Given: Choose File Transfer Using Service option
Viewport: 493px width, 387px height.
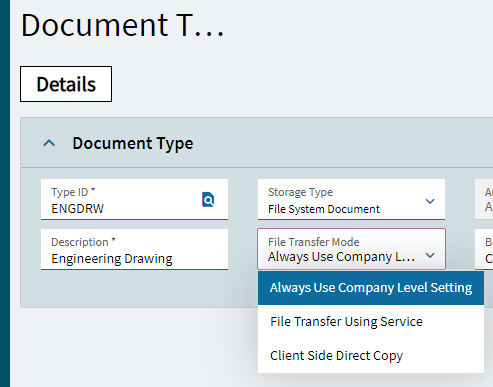Looking at the screenshot, I should pos(371,322).
